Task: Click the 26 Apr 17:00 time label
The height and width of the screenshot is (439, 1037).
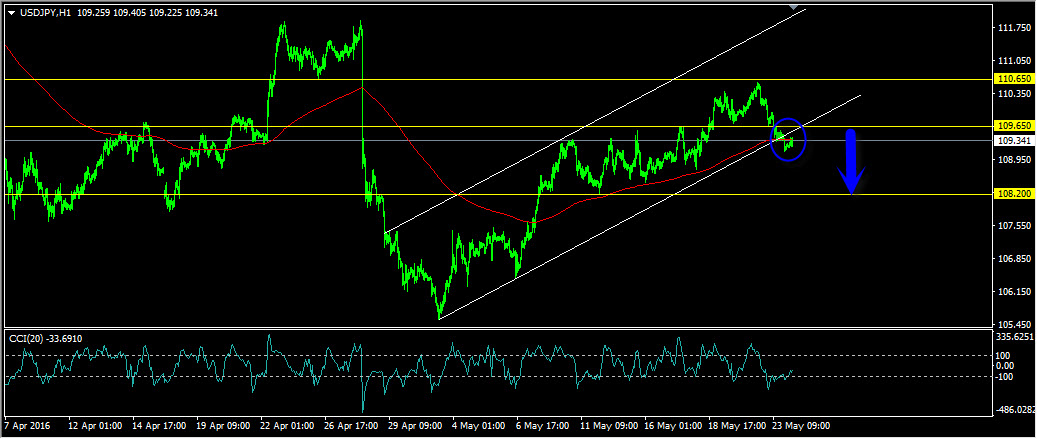Action: 352,425
